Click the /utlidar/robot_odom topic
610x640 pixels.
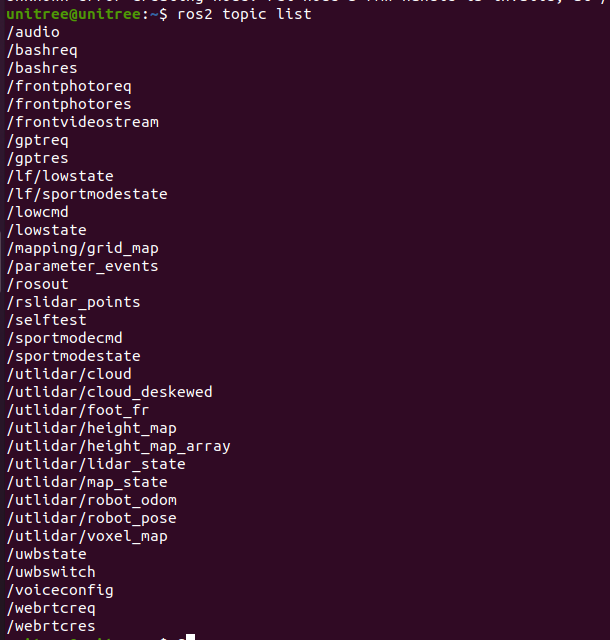click(x=92, y=500)
